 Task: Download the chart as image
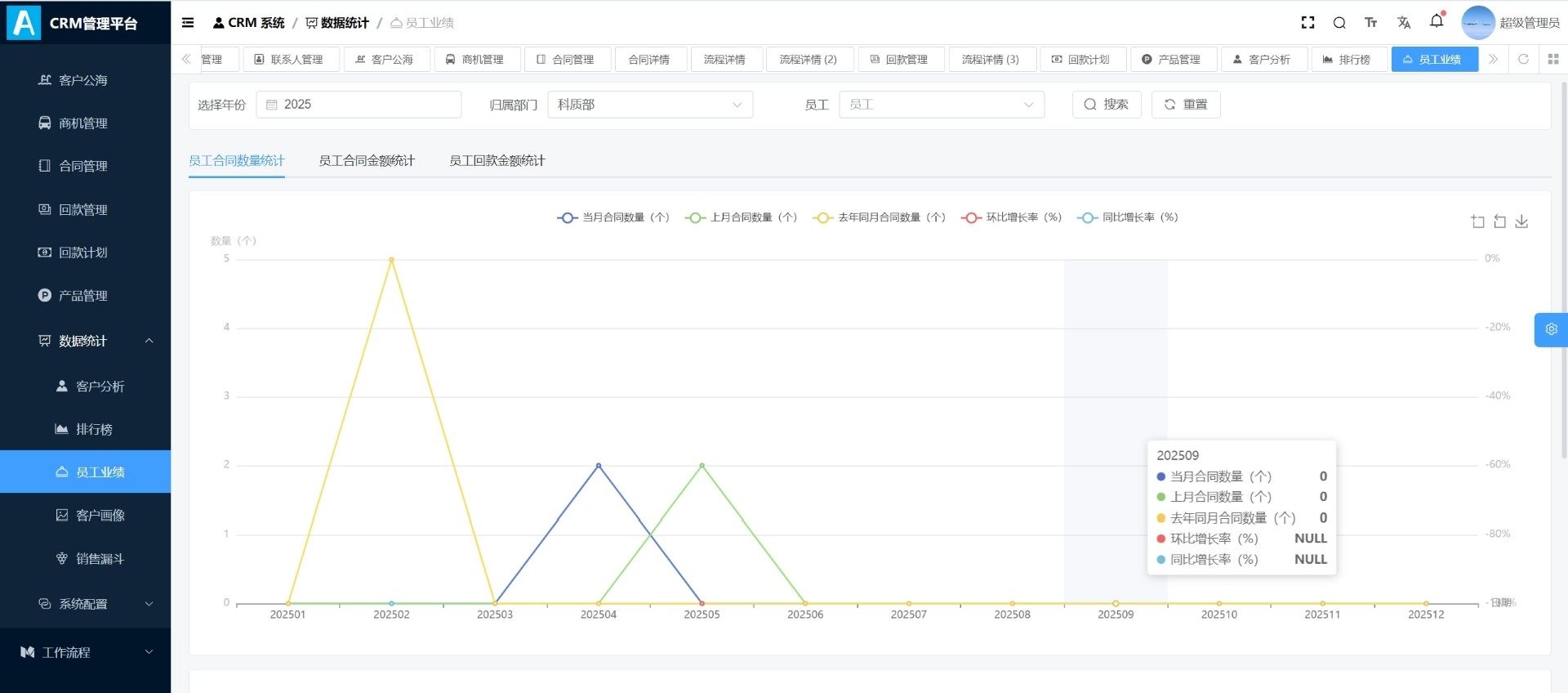[1521, 221]
